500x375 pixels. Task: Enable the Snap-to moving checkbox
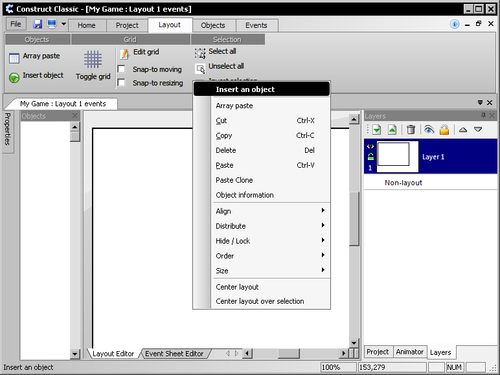click(x=121, y=69)
